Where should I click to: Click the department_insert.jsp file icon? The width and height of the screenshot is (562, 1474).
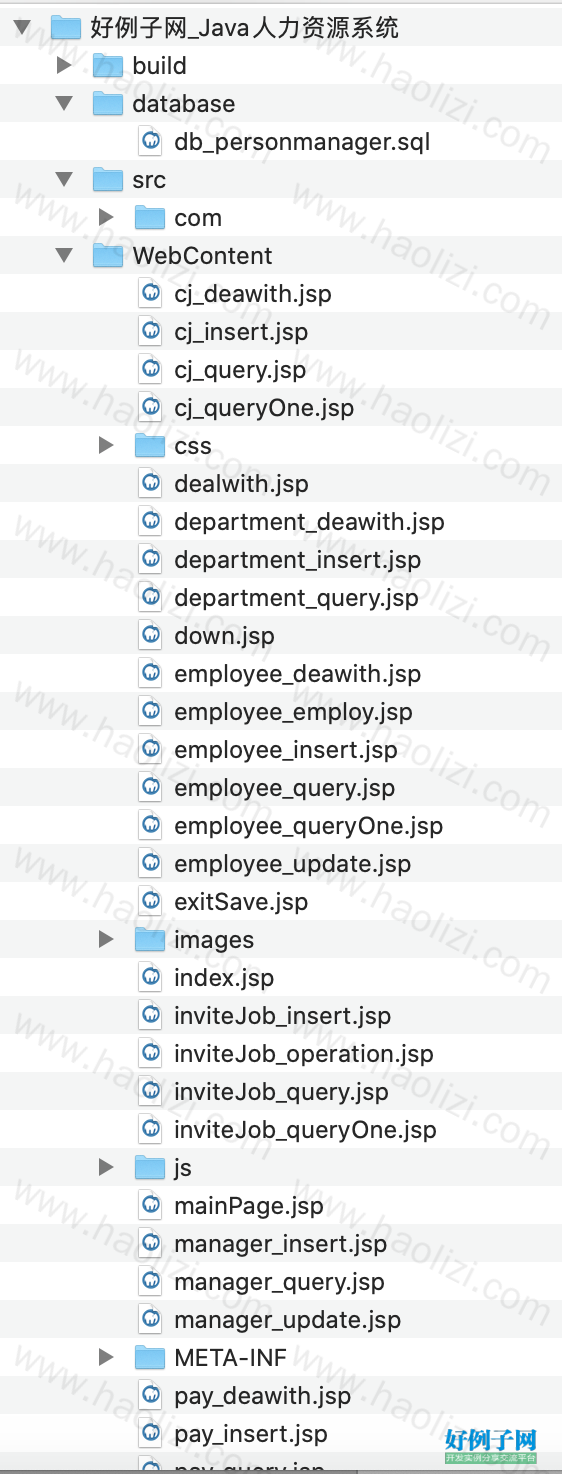click(150, 560)
